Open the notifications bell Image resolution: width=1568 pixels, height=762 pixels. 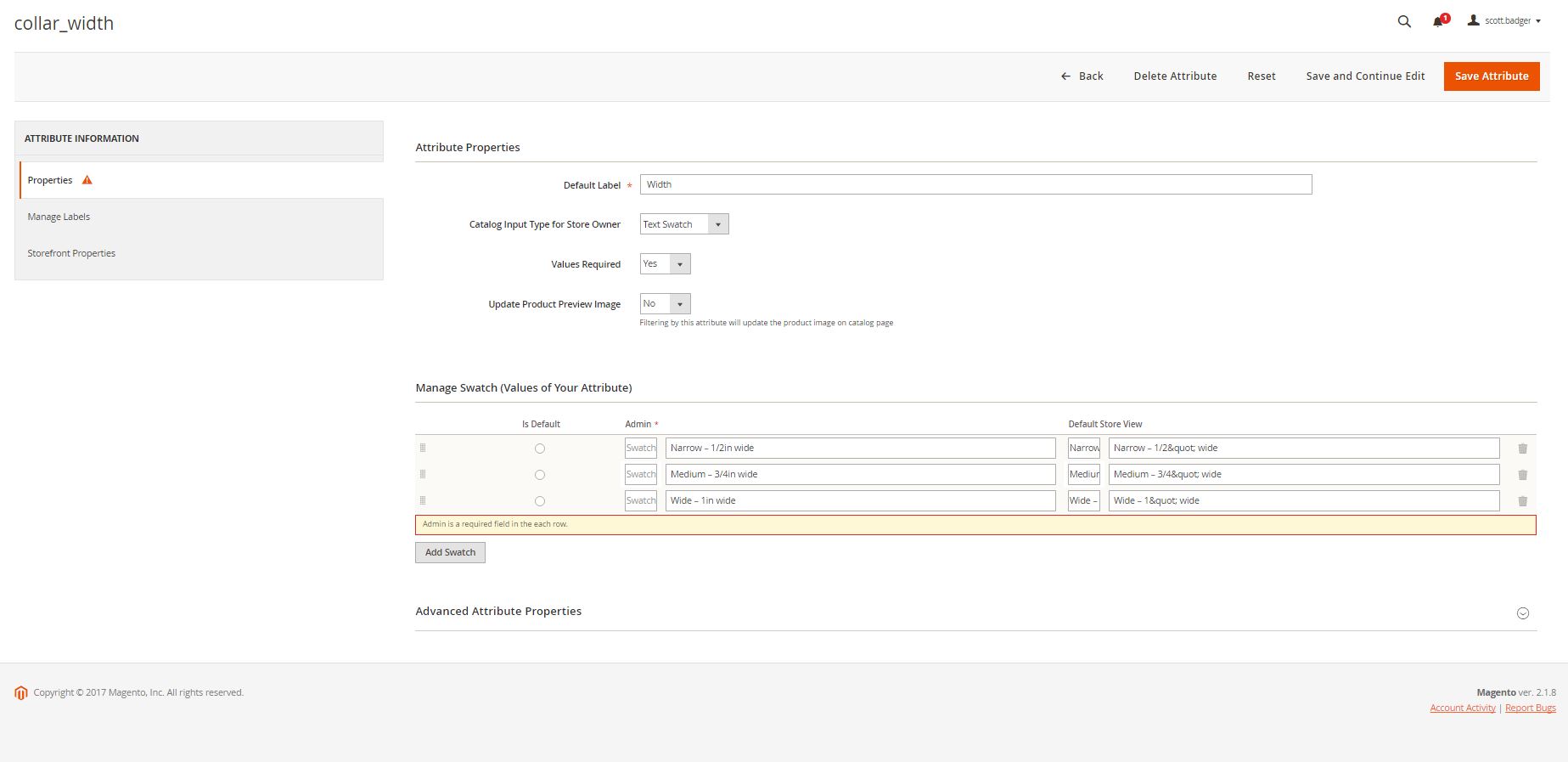1438,21
